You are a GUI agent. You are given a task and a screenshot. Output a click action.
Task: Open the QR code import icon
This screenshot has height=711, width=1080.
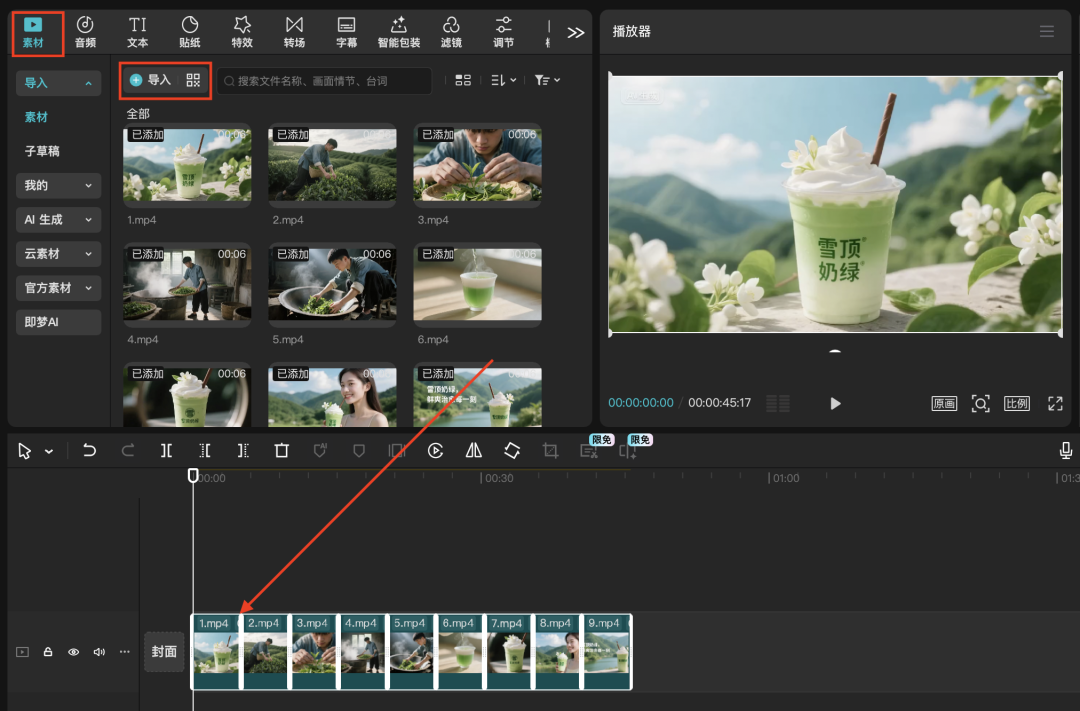coord(193,80)
